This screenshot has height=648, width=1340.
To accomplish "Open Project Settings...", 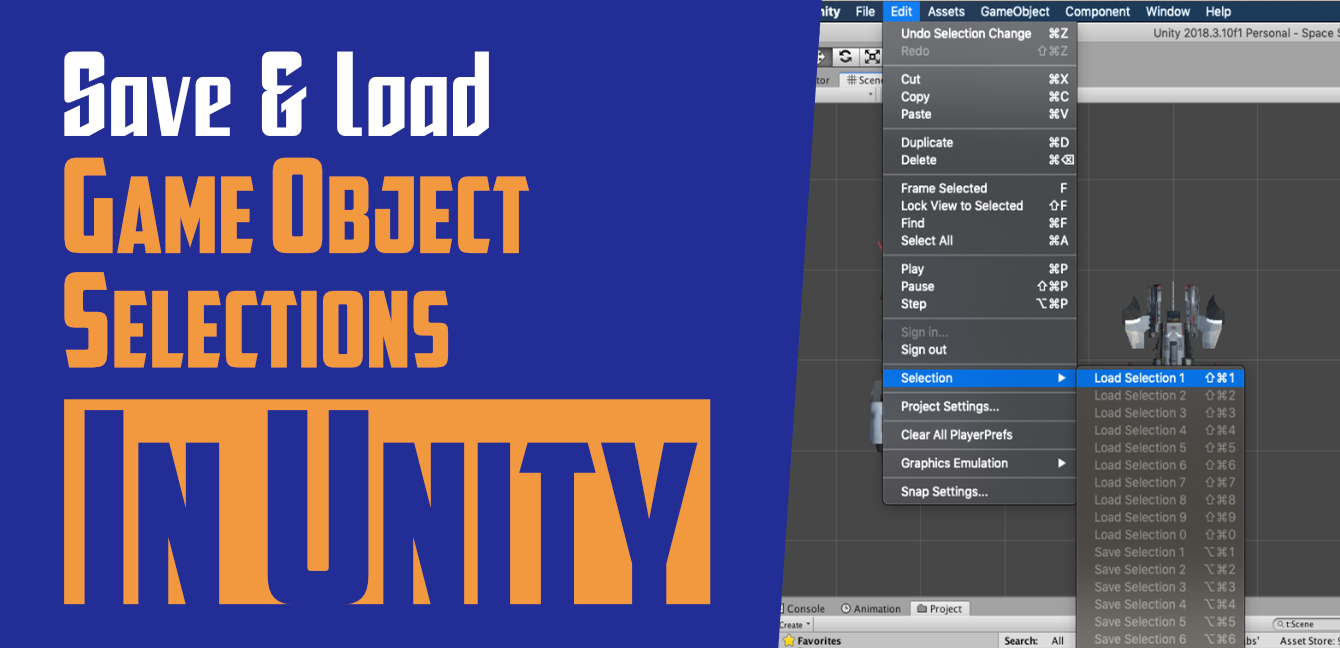I will pos(979,407).
